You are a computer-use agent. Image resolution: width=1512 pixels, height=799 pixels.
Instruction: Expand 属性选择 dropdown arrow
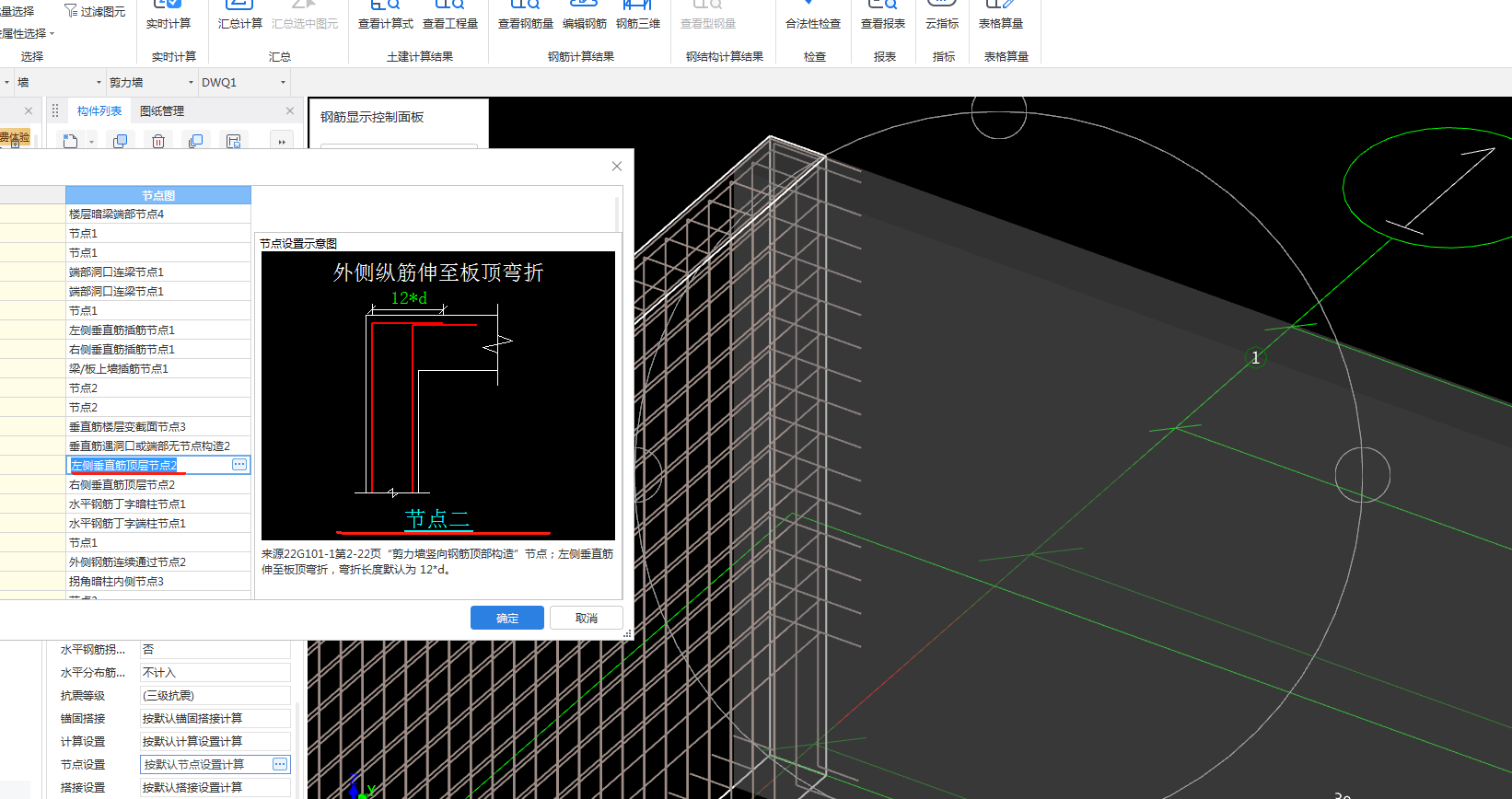click(52, 33)
